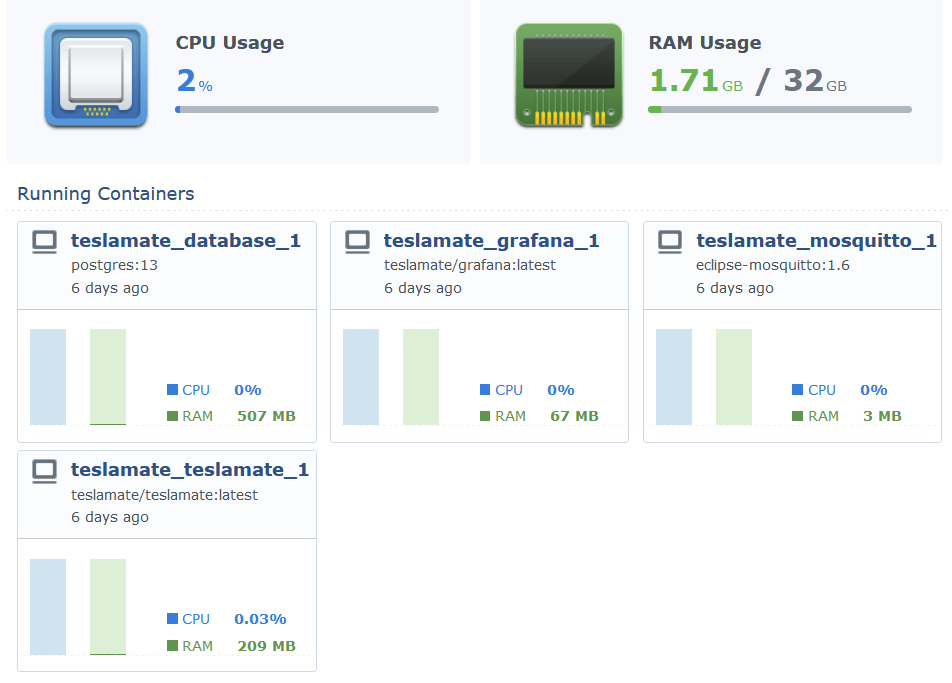Click the 2% total CPU value
Screen dimensions: 952x683
pos(194,81)
